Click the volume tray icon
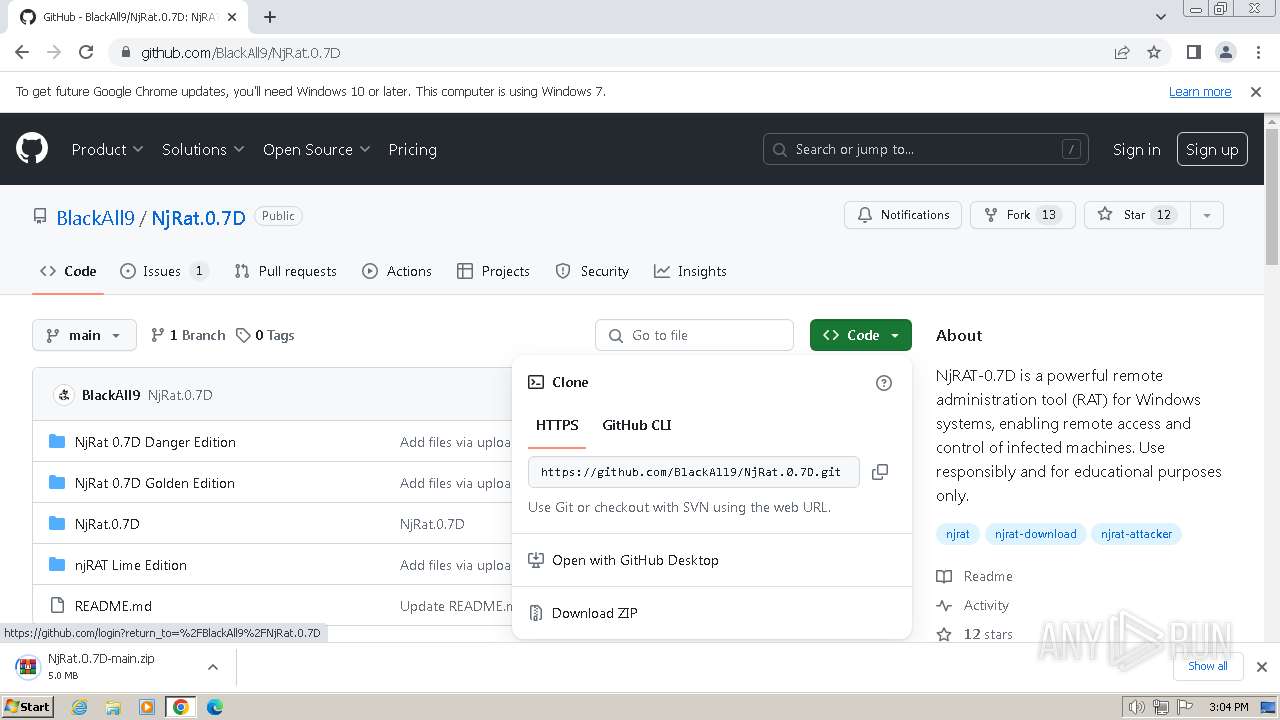Screen dimensions: 1280x720 [1137, 707]
